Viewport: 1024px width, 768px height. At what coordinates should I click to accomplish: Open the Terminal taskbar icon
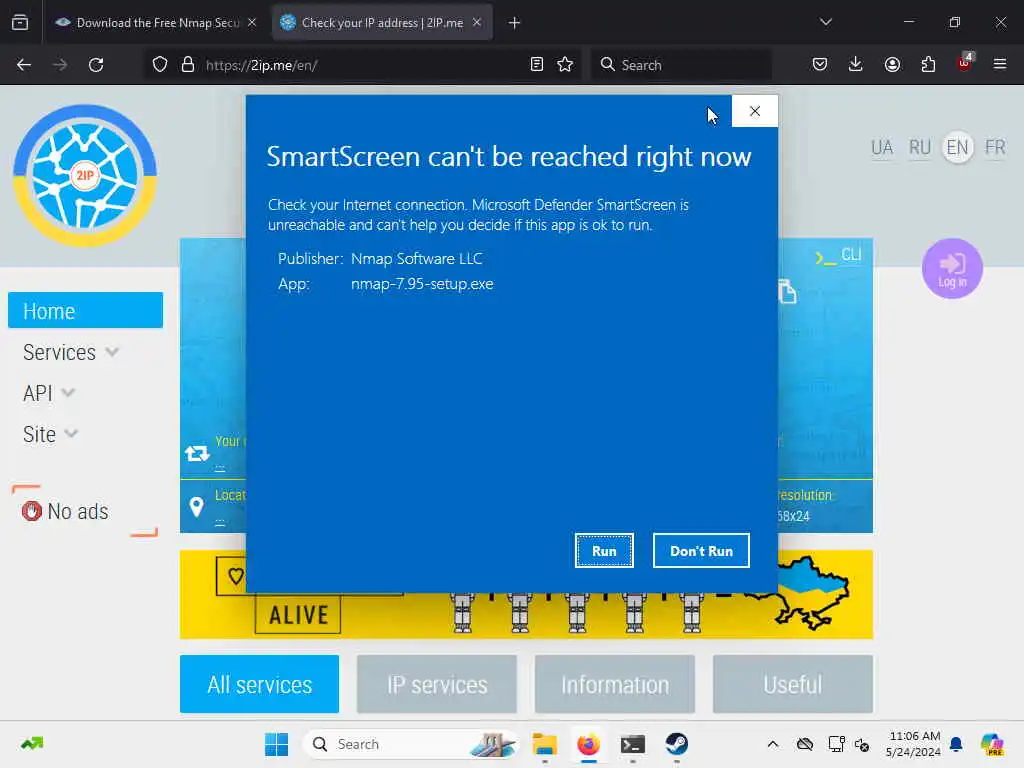pyautogui.click(x=633, y=744)
